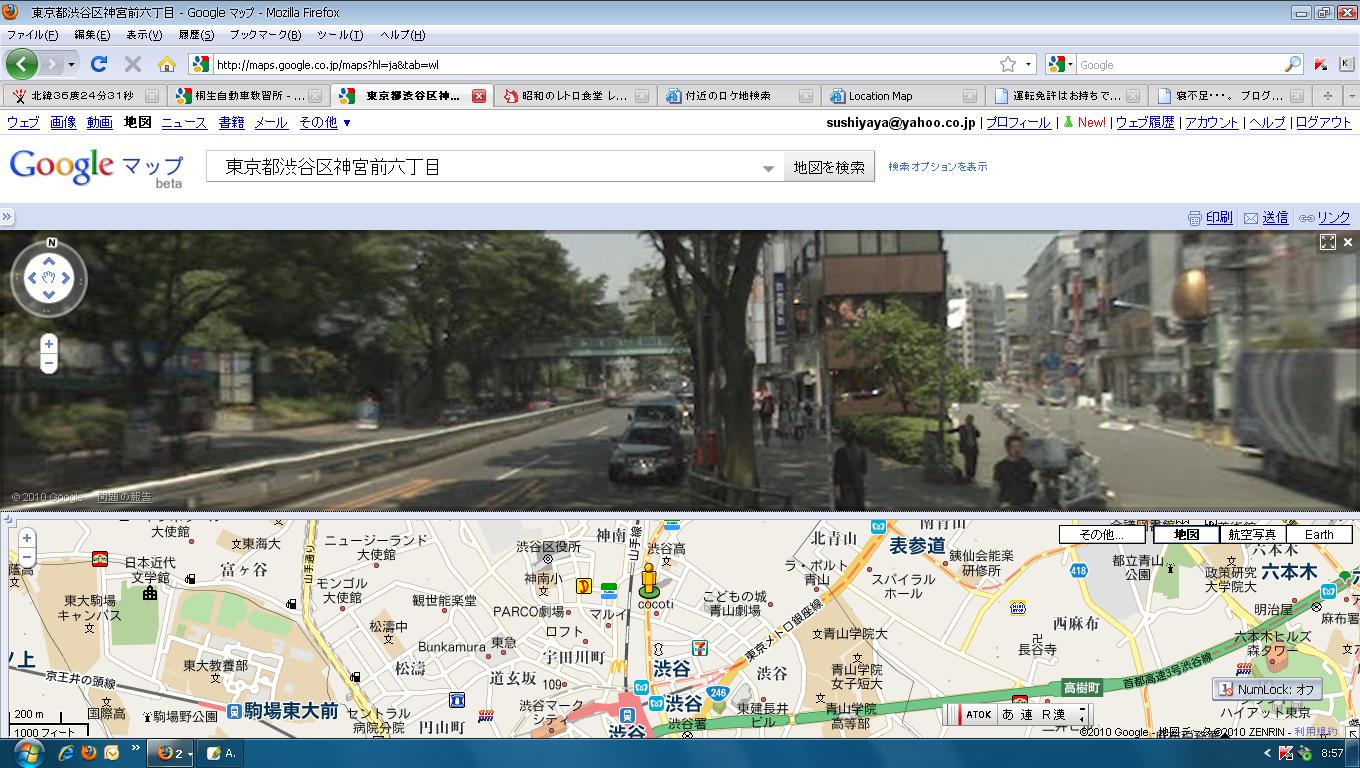Click the 問題の報告 report problem link
Image resolution: width=1360 pixels, height=768 pixels.
(x=125, y=497)
